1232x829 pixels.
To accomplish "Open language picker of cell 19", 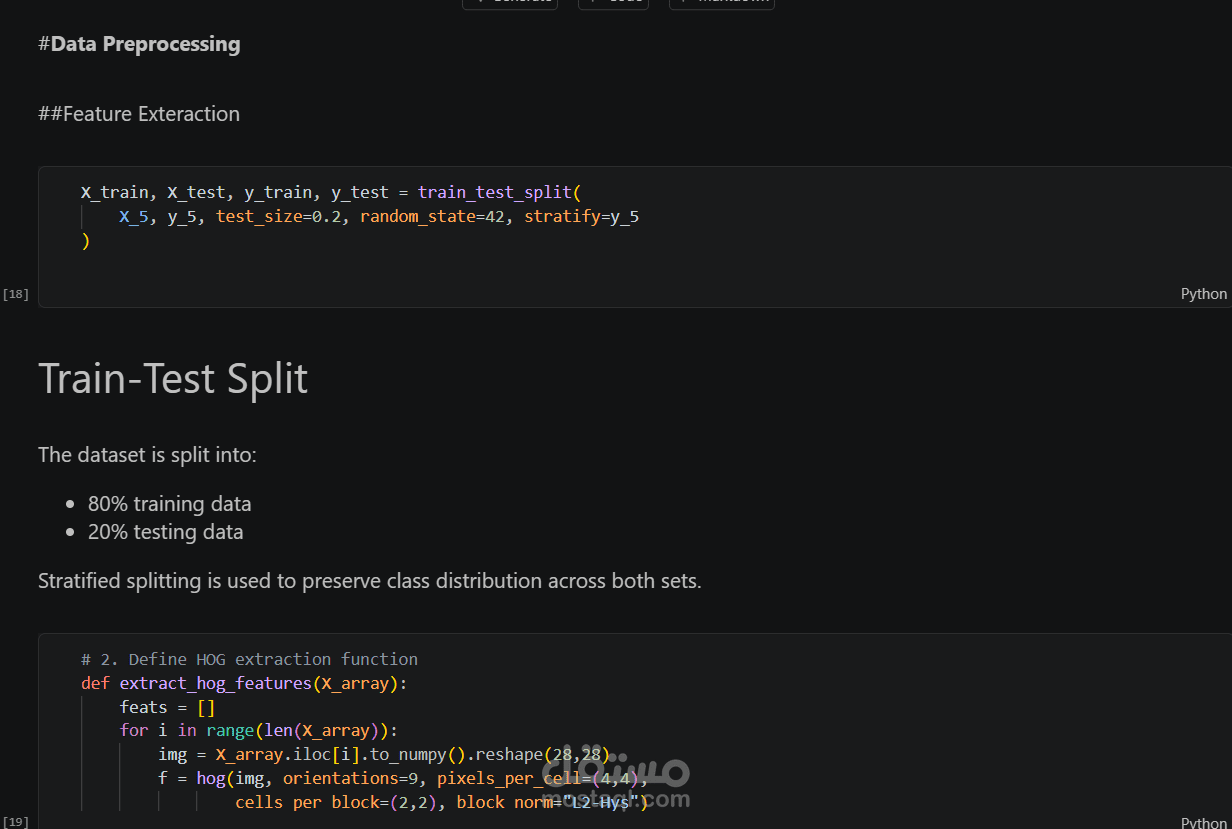I will [x=1203, y=822].
